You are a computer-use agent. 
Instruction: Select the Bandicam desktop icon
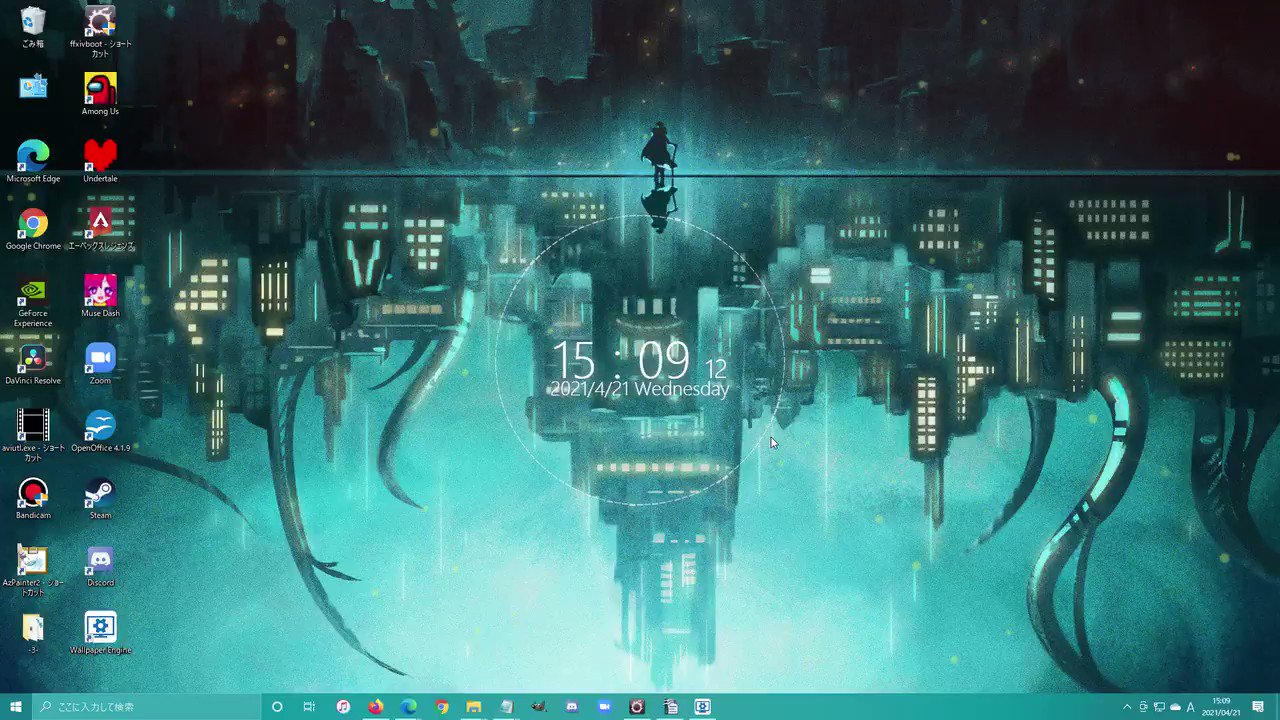[33, 498]
